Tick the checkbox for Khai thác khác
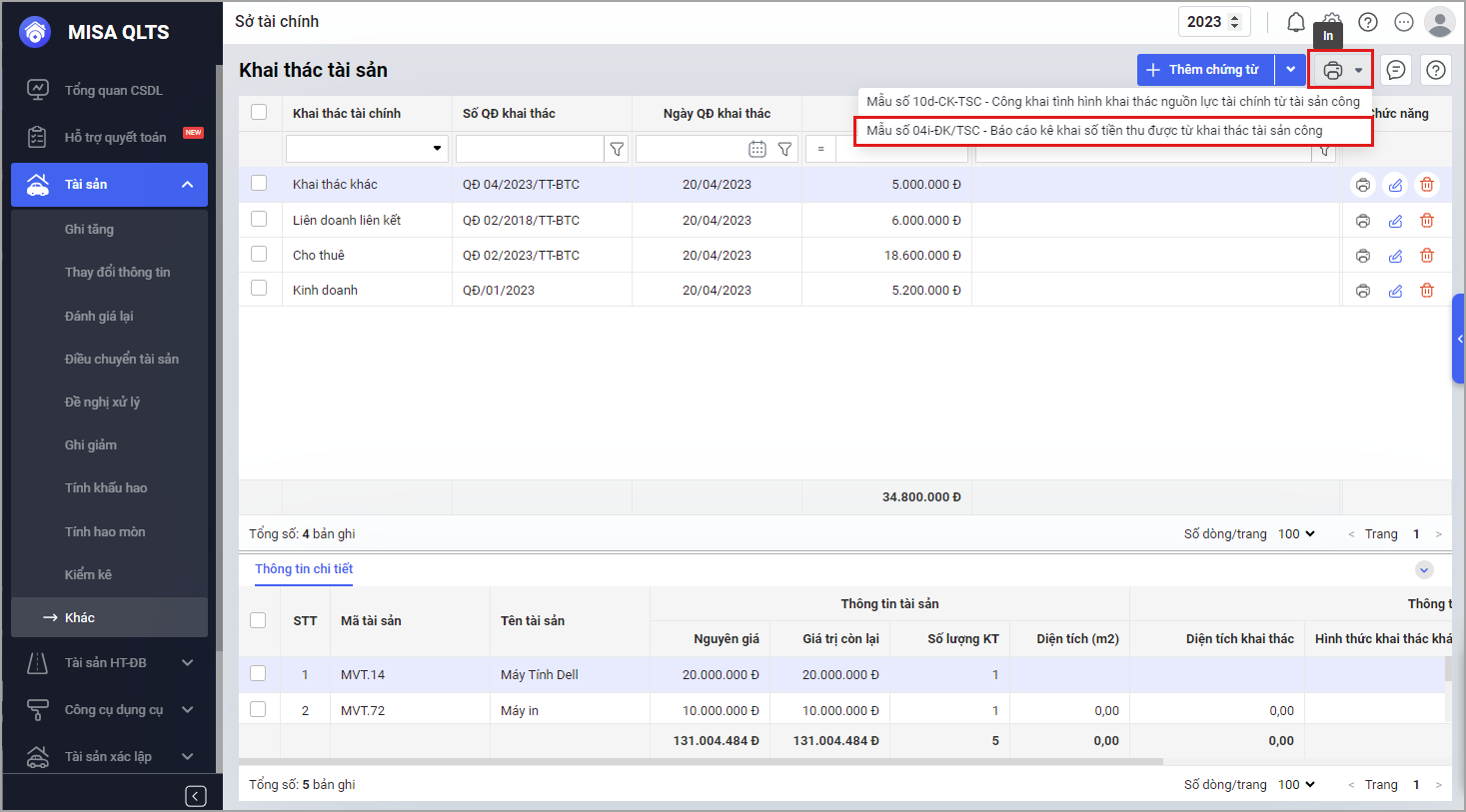1466x812 pixels. click(x=259, y=184)
